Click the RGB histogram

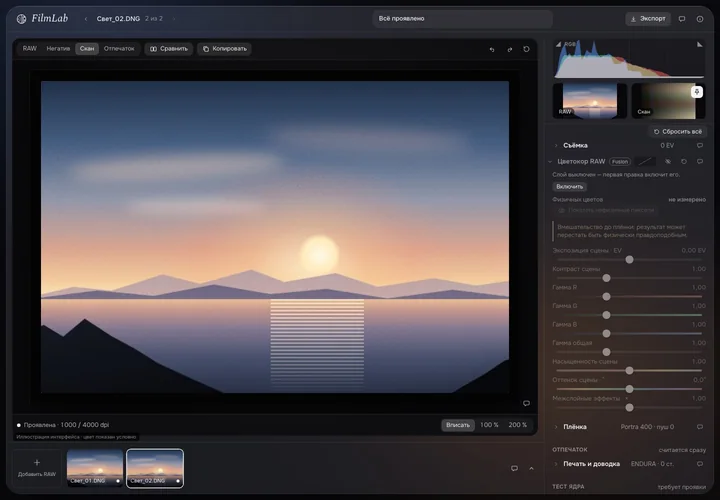pyautogui.click(x=629, y=59)
